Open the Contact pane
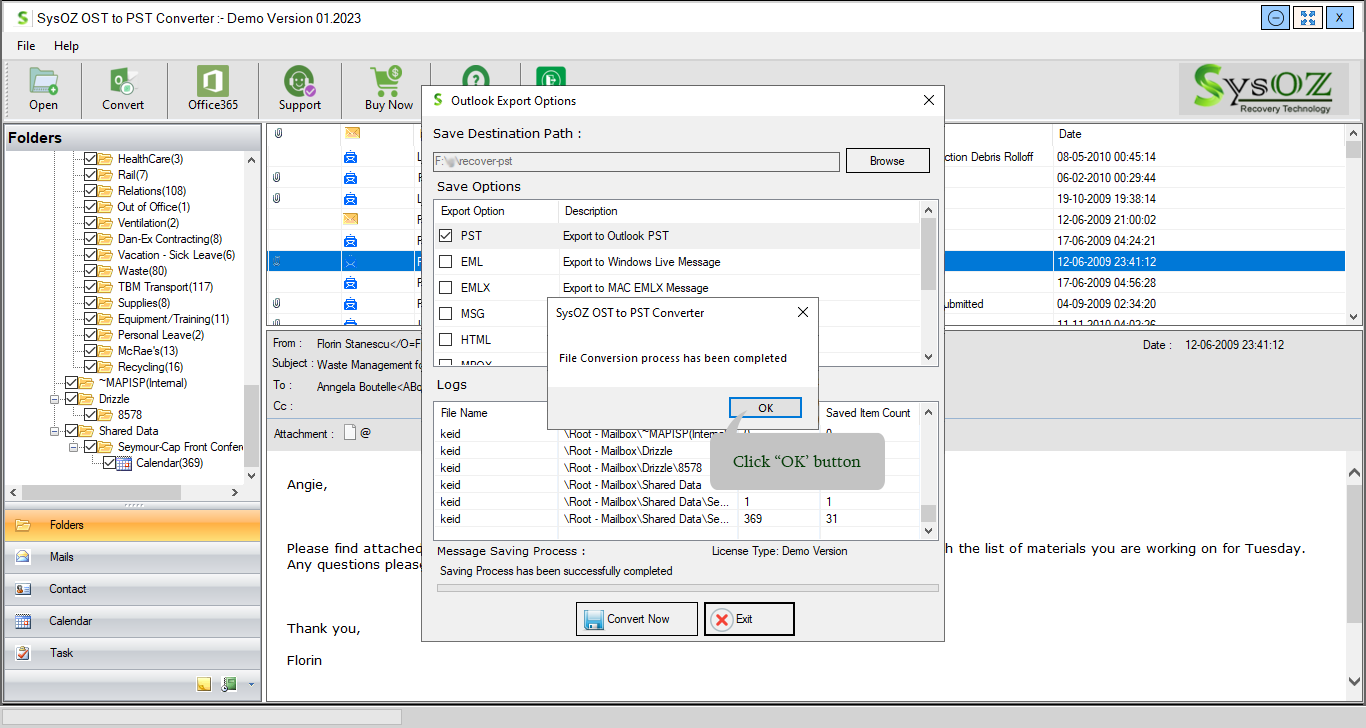1366x728 pixels. click(x=67, y=589)
